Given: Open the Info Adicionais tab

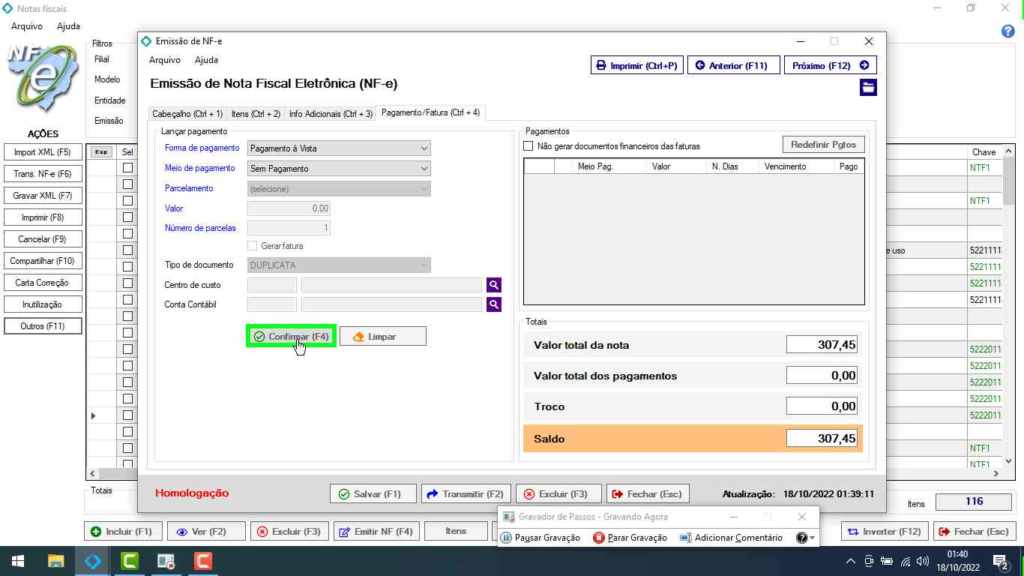Looking at the screenshot, I should tap(330, 114).
